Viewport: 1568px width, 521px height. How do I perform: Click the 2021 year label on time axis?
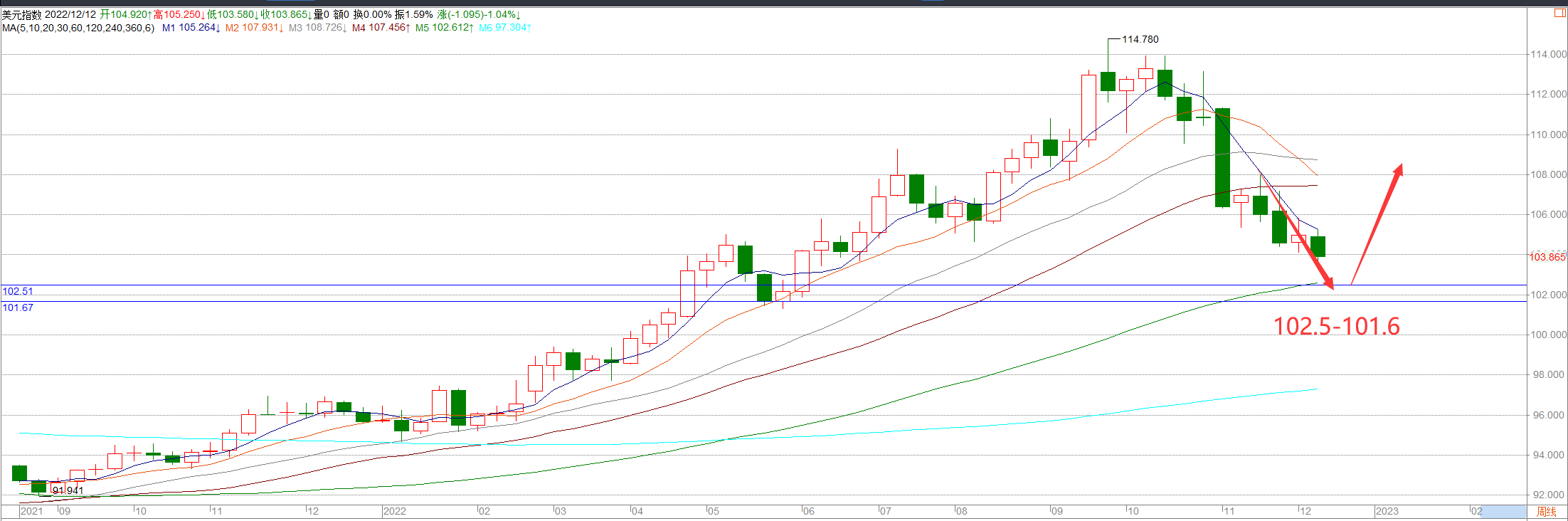[31, 511]
